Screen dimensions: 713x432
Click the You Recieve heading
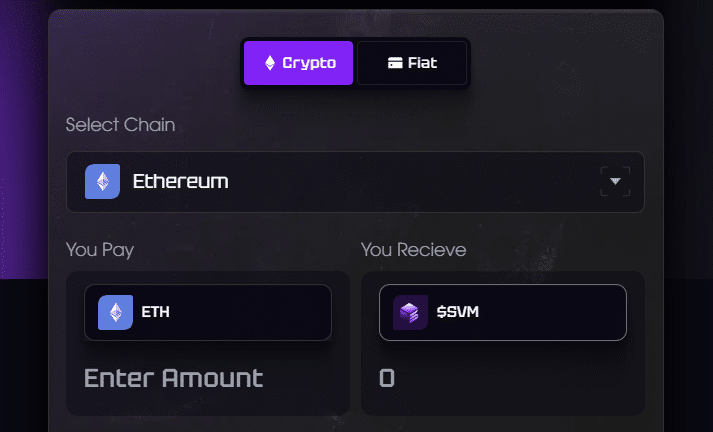413,250
